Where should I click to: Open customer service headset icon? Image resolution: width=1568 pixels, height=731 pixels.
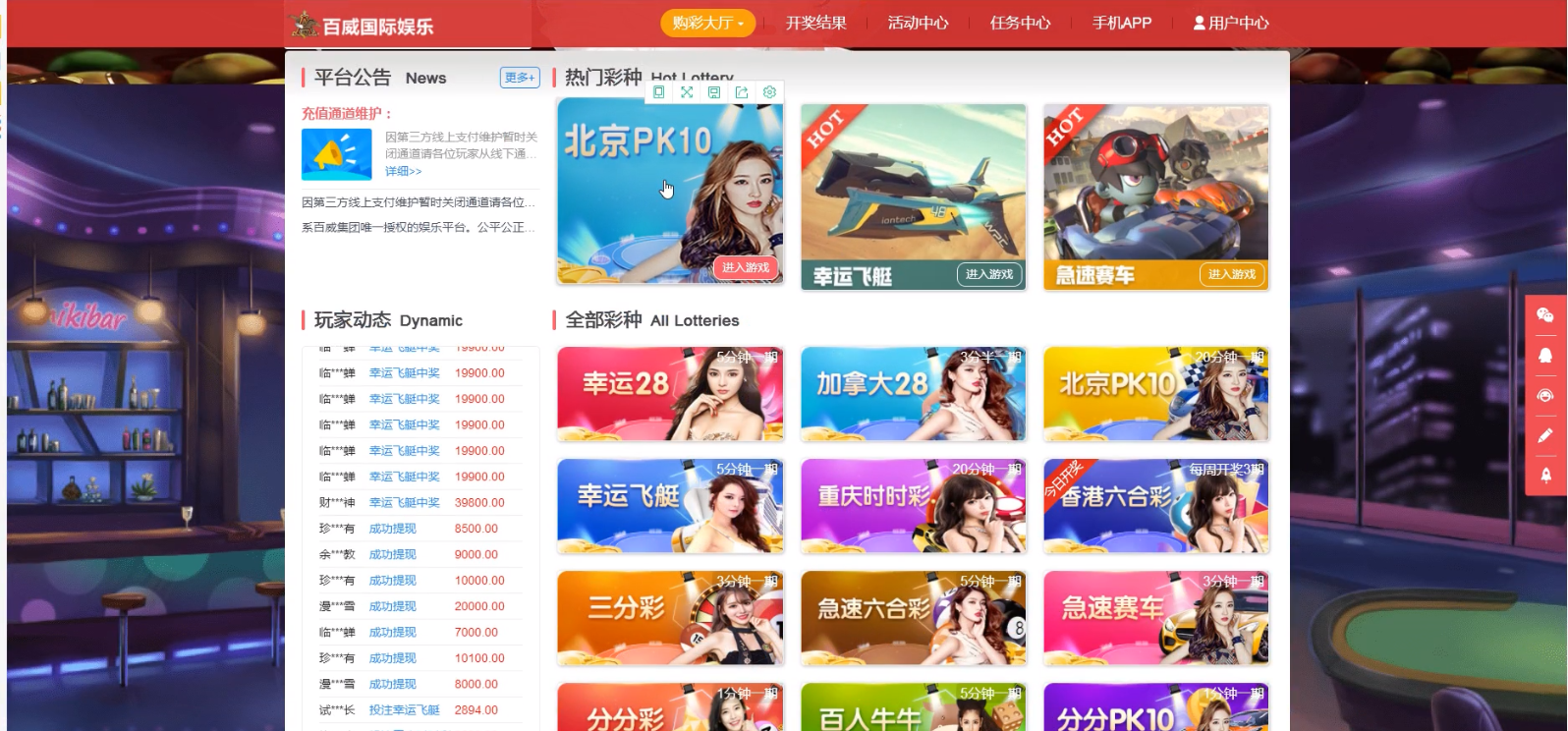[1544, 395]
